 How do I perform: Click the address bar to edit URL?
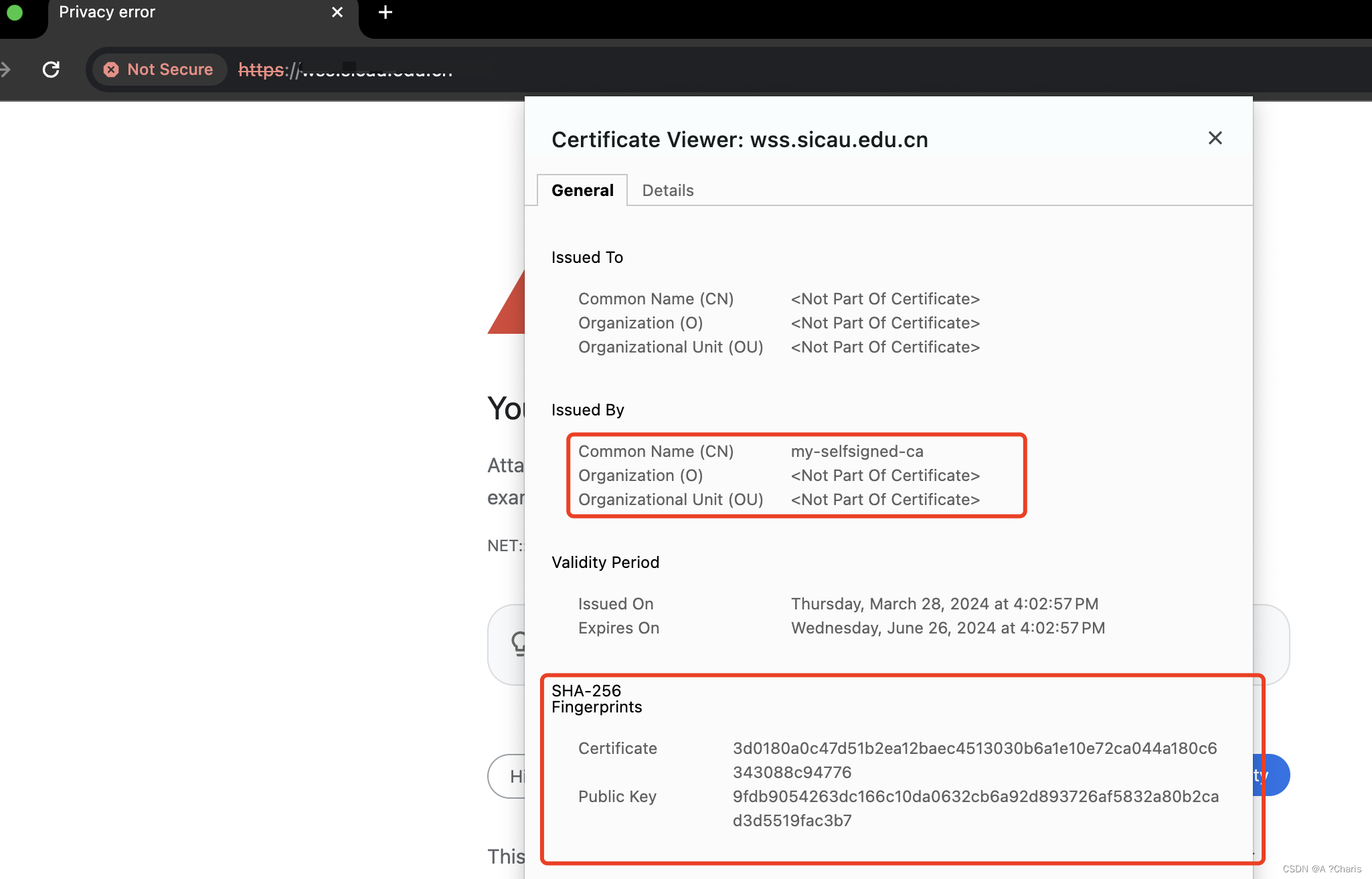[x=375, y=70]
